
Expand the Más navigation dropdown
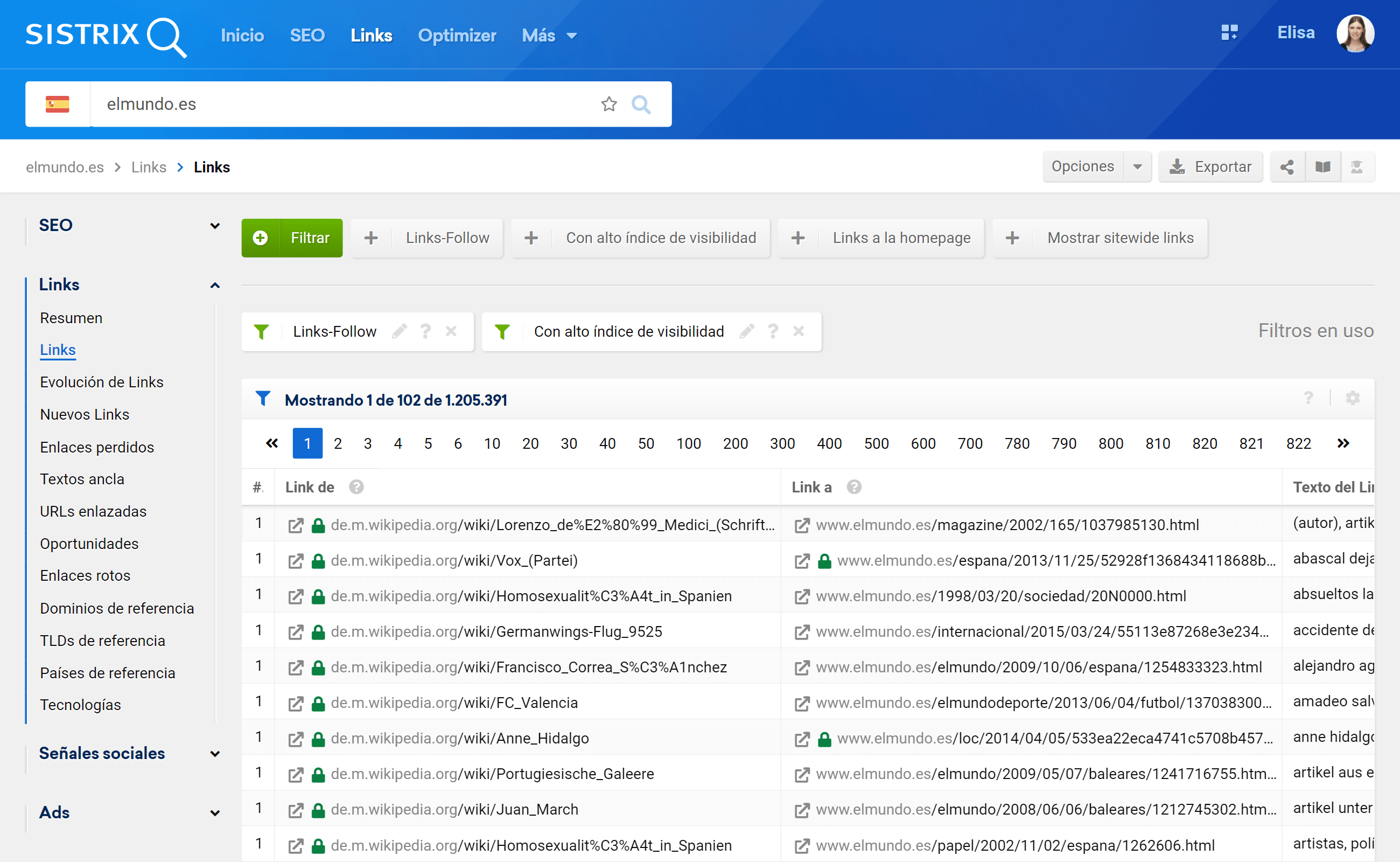[x=549, y=36]
